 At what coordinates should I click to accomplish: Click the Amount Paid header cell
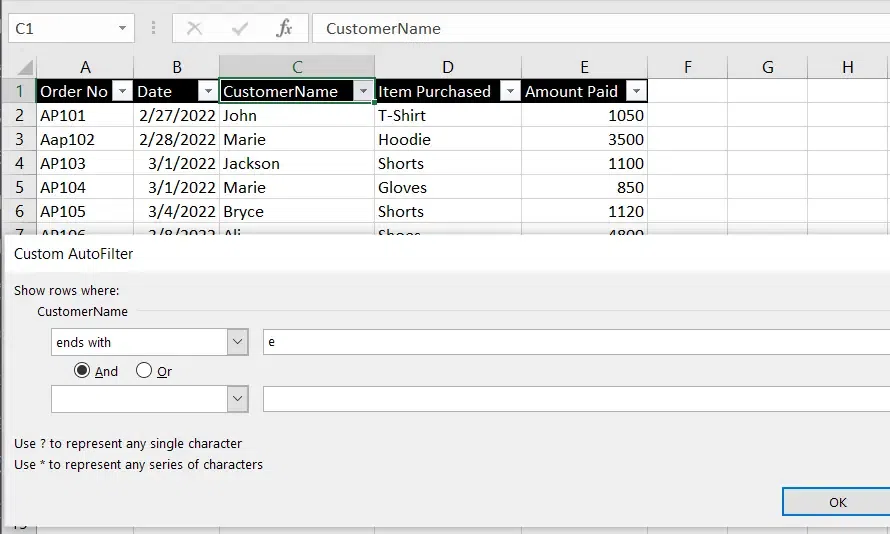pos(584,91)
